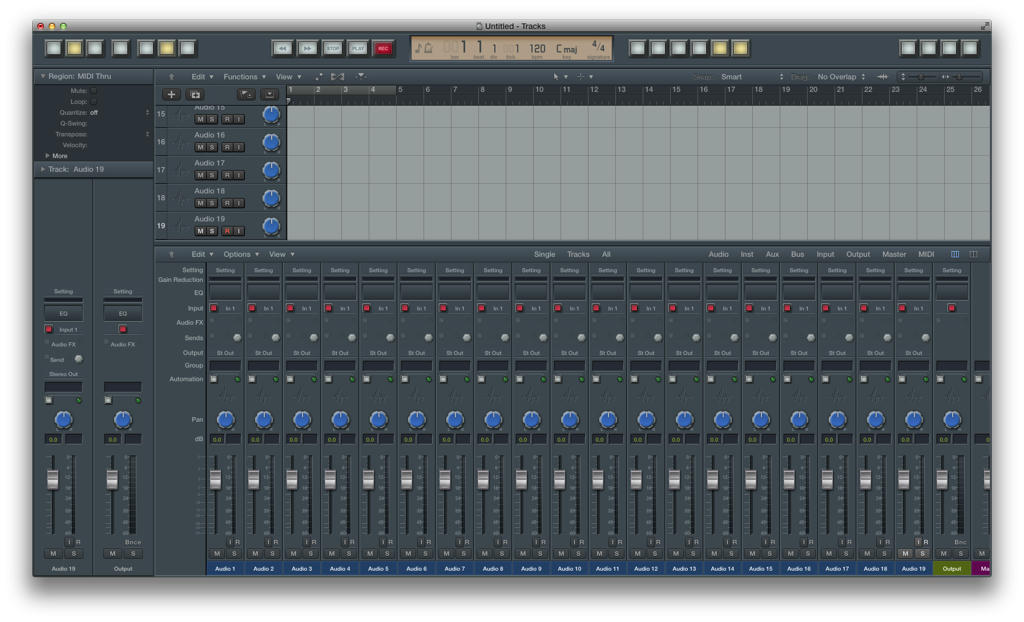Viewport: 1024px width, 622px height.
Task: Open the No Overlap drag mode dropdown
Action: coord(838,75)
